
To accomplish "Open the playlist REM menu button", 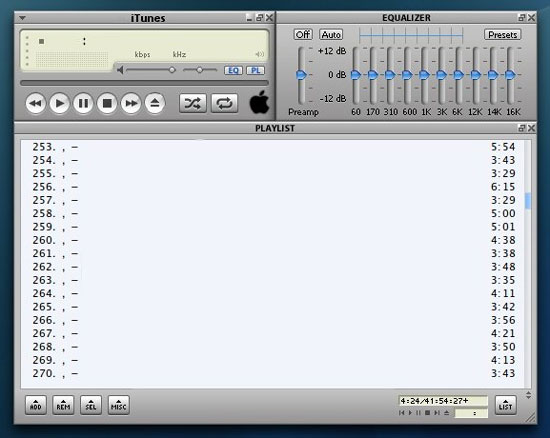I will click(x=63, y=405).
